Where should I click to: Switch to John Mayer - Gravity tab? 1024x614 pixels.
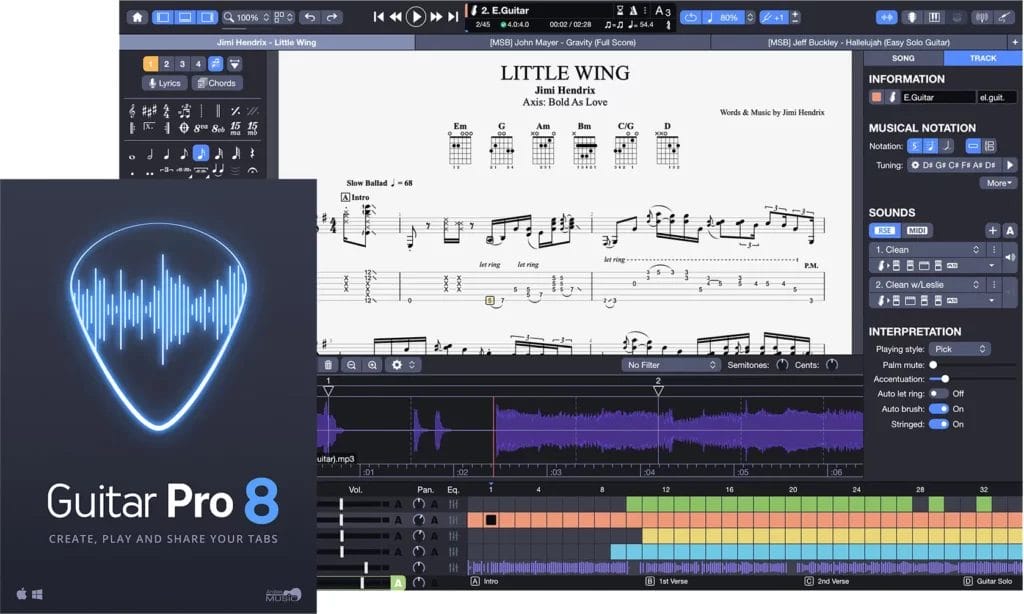(x=562, y=42)
